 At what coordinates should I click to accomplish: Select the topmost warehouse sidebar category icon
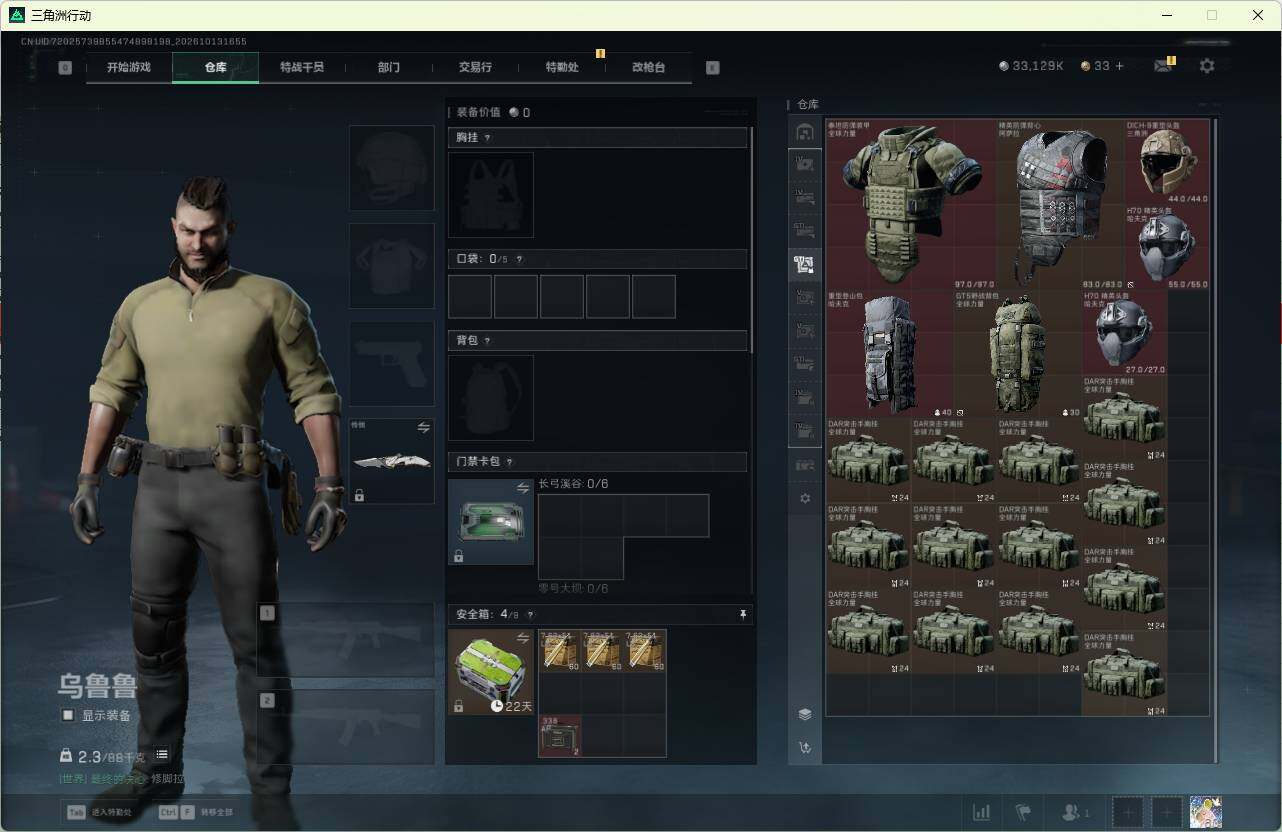click(x=805, y=132)
